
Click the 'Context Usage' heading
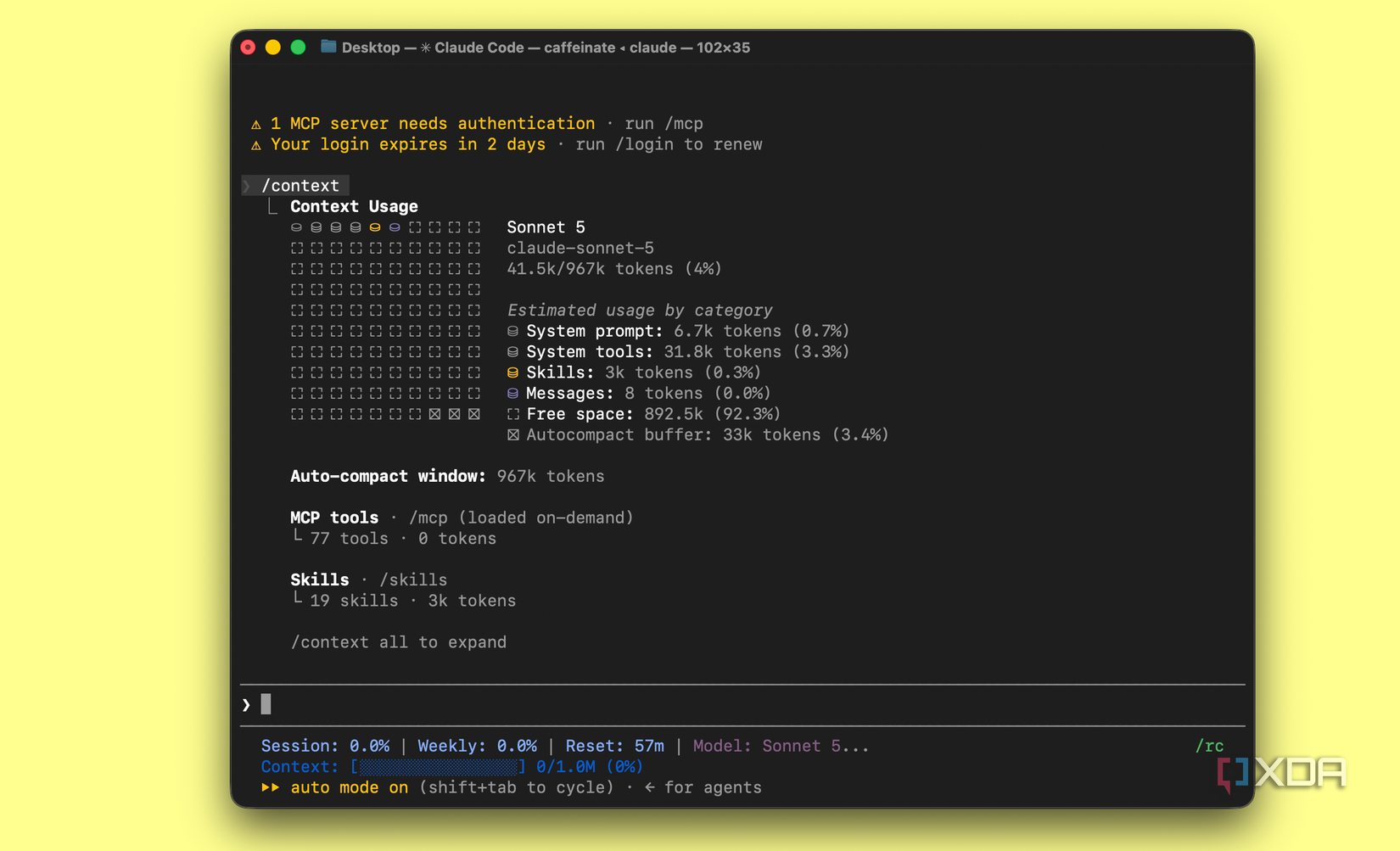(354, 207)
